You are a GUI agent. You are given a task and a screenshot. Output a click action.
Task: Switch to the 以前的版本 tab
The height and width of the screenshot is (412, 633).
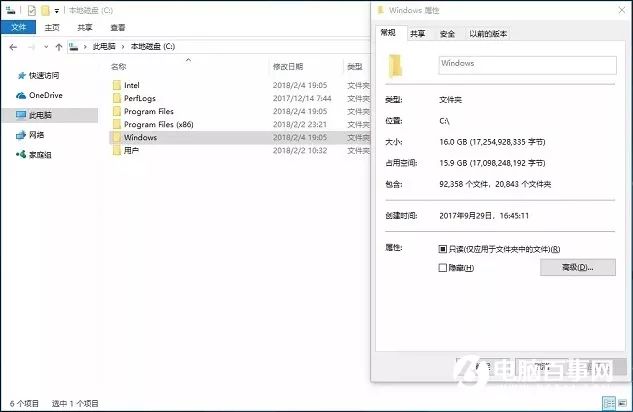click(x=488, y=34)
